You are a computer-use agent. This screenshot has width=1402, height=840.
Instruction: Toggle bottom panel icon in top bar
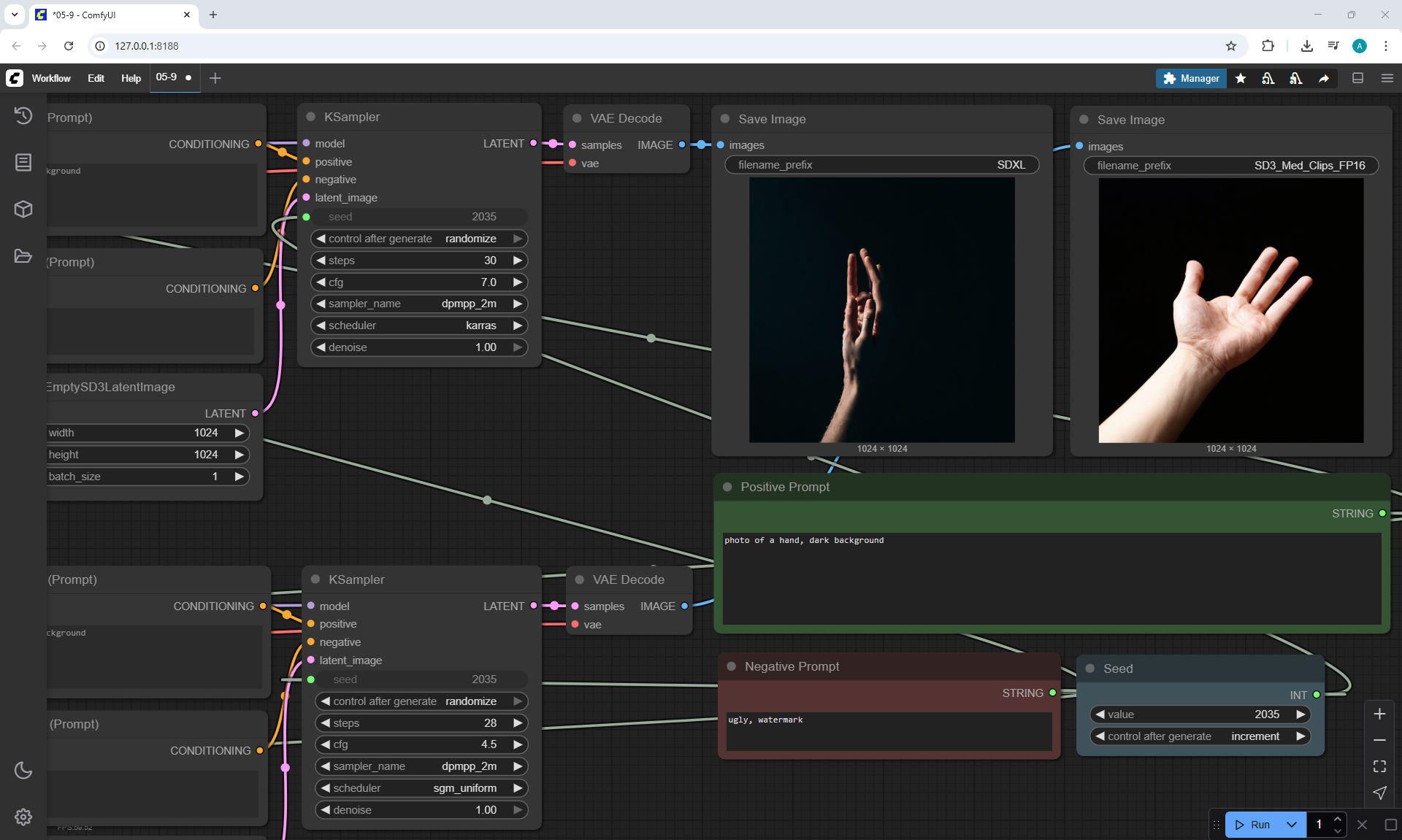(1357, 78)
